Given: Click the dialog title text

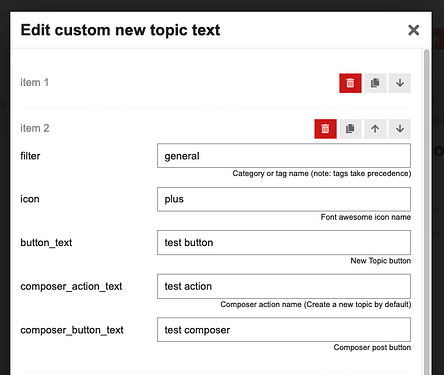Looking at the screenshot, I should (120, 30).
